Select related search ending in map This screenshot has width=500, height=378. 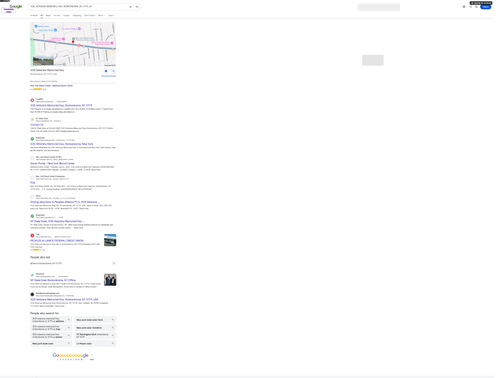51,328
